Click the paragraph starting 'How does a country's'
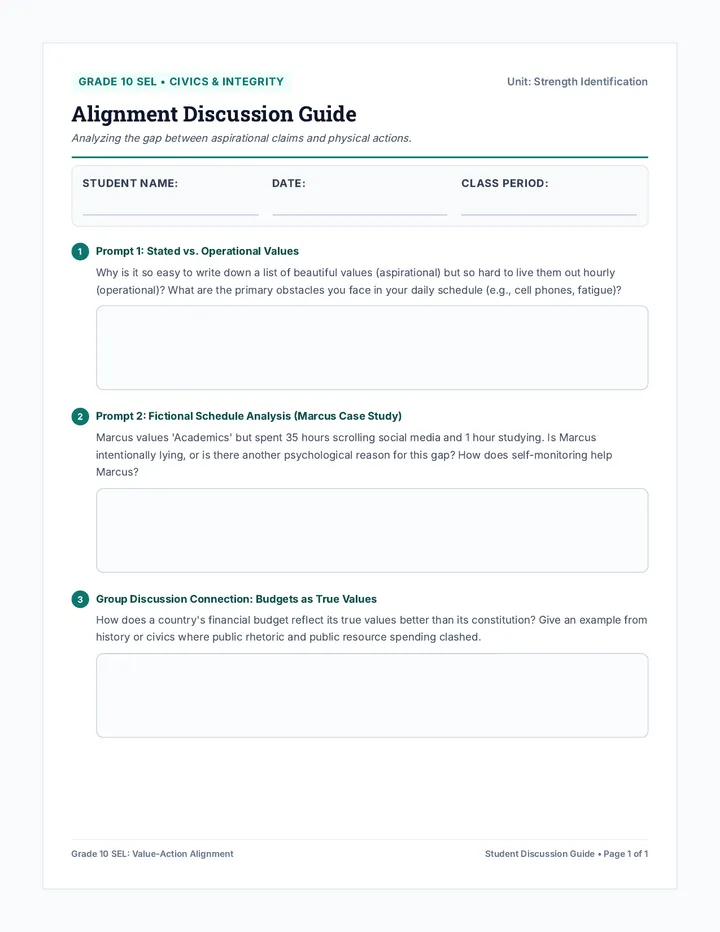Viewport: 720px width, 932px height. point(372,628)
